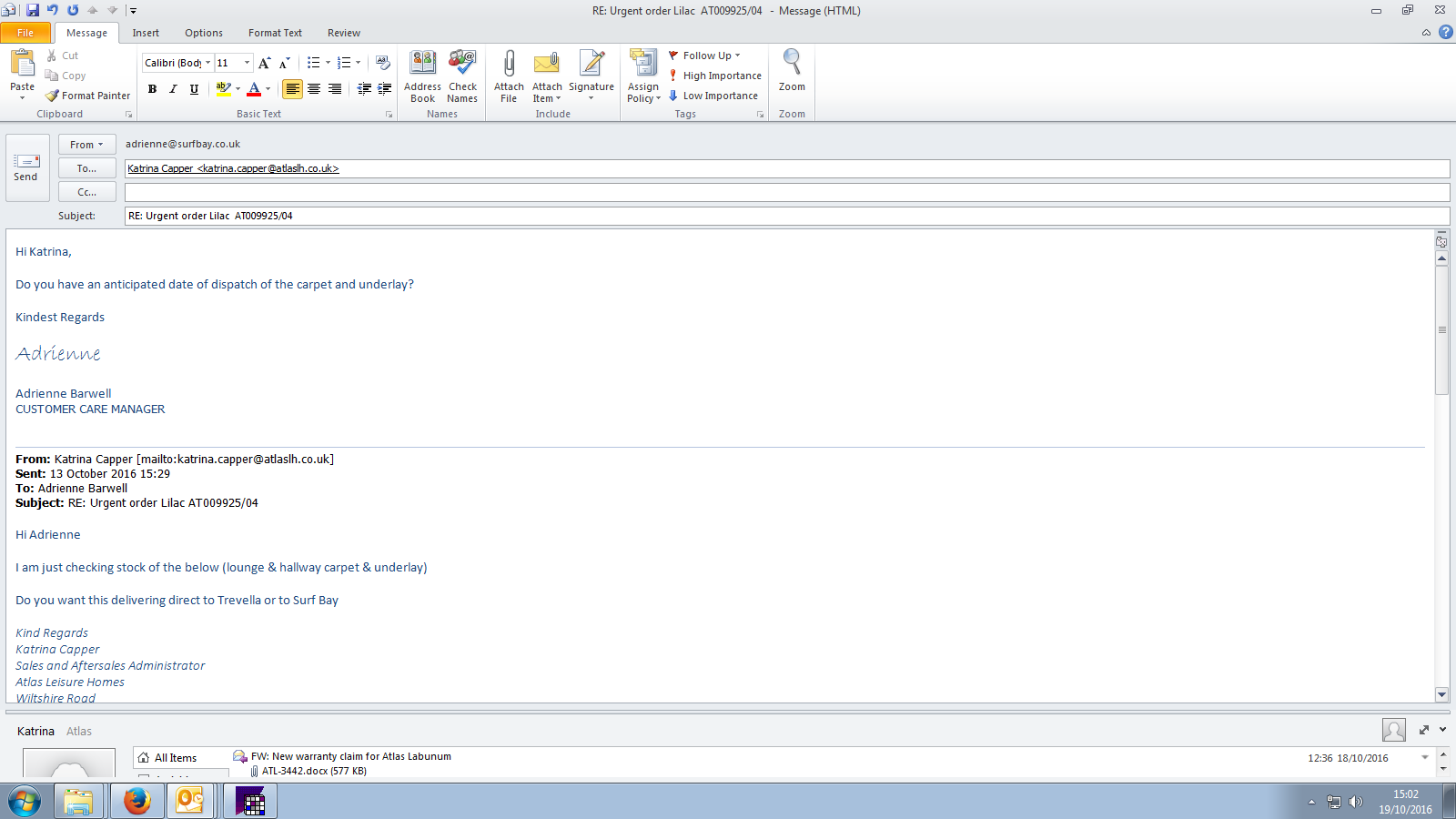Toggle italic text formatting
The height and width of the screenshot is (819, 1456).
tap(173, 89)
